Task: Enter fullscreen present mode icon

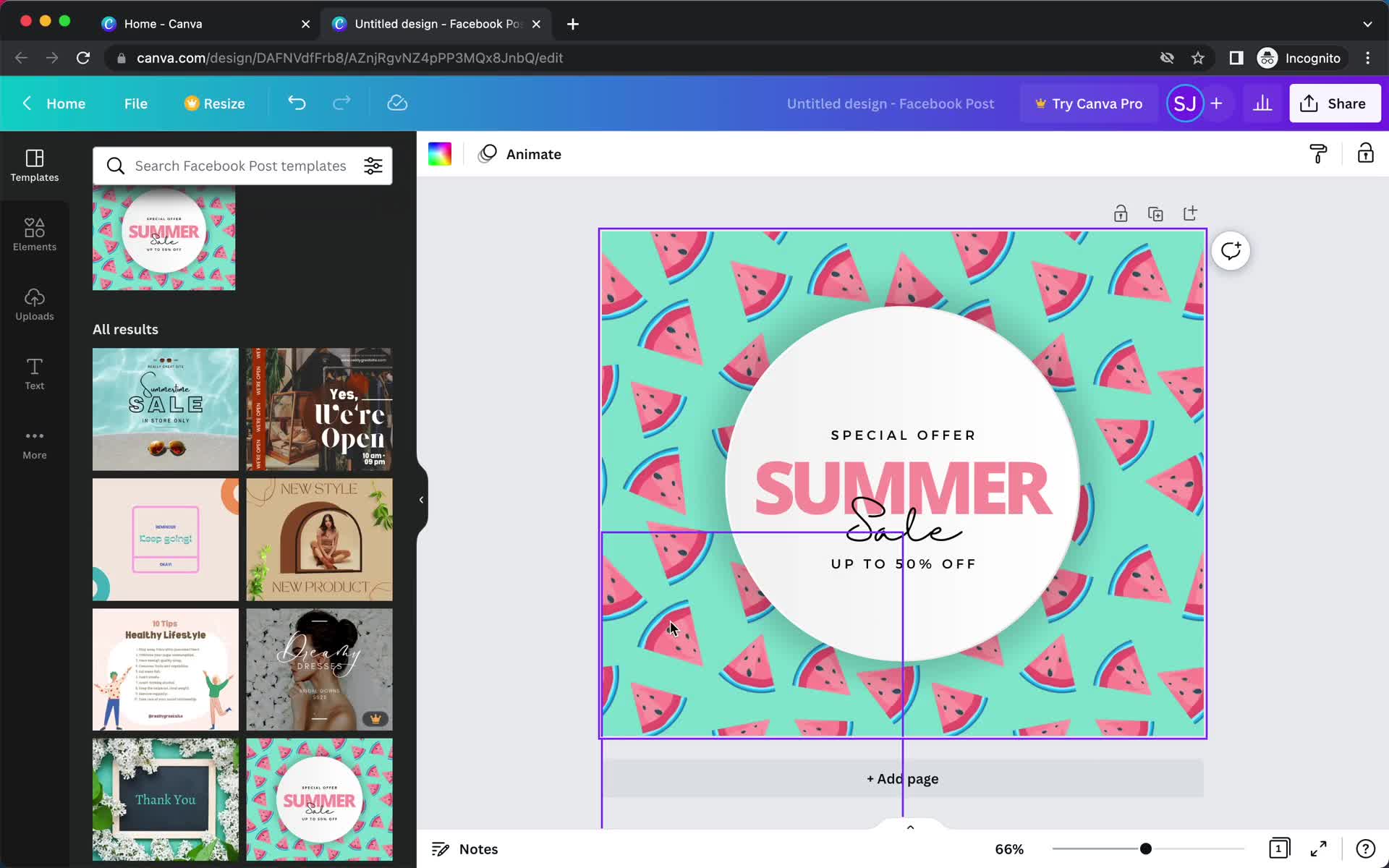Action: click(1319, 848)
